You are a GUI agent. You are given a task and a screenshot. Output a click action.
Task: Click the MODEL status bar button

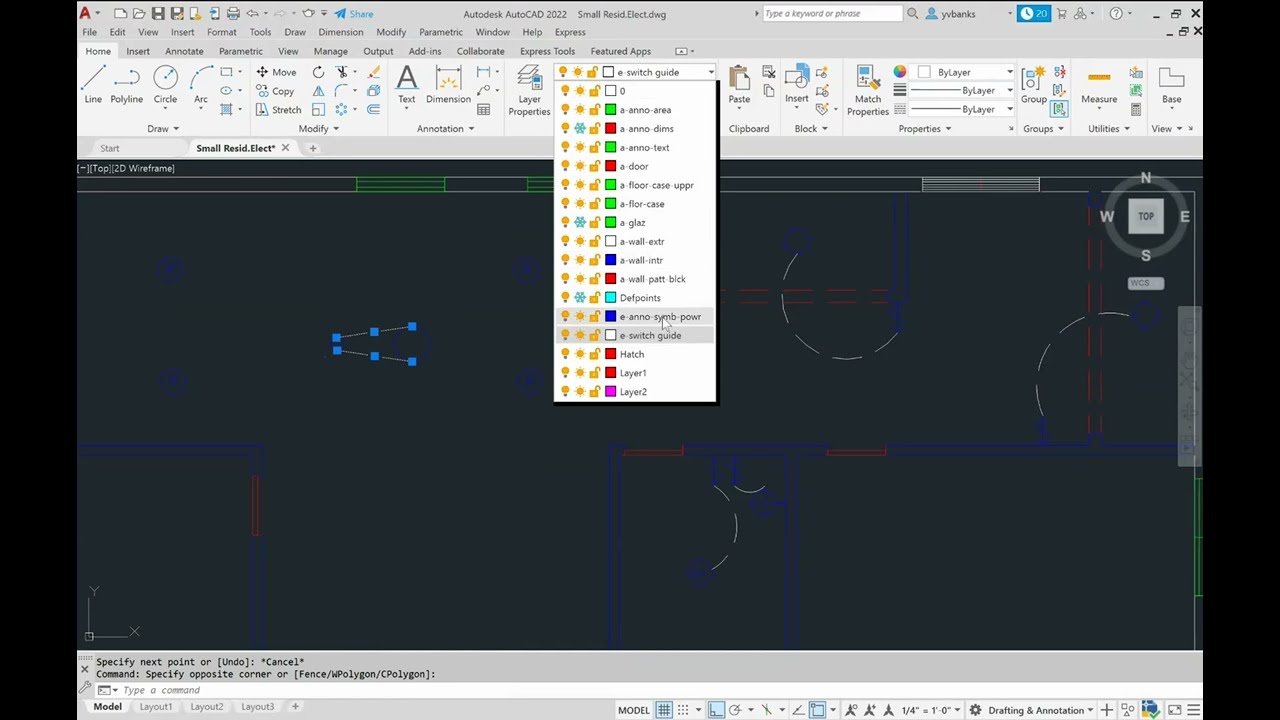click(633, 710)
